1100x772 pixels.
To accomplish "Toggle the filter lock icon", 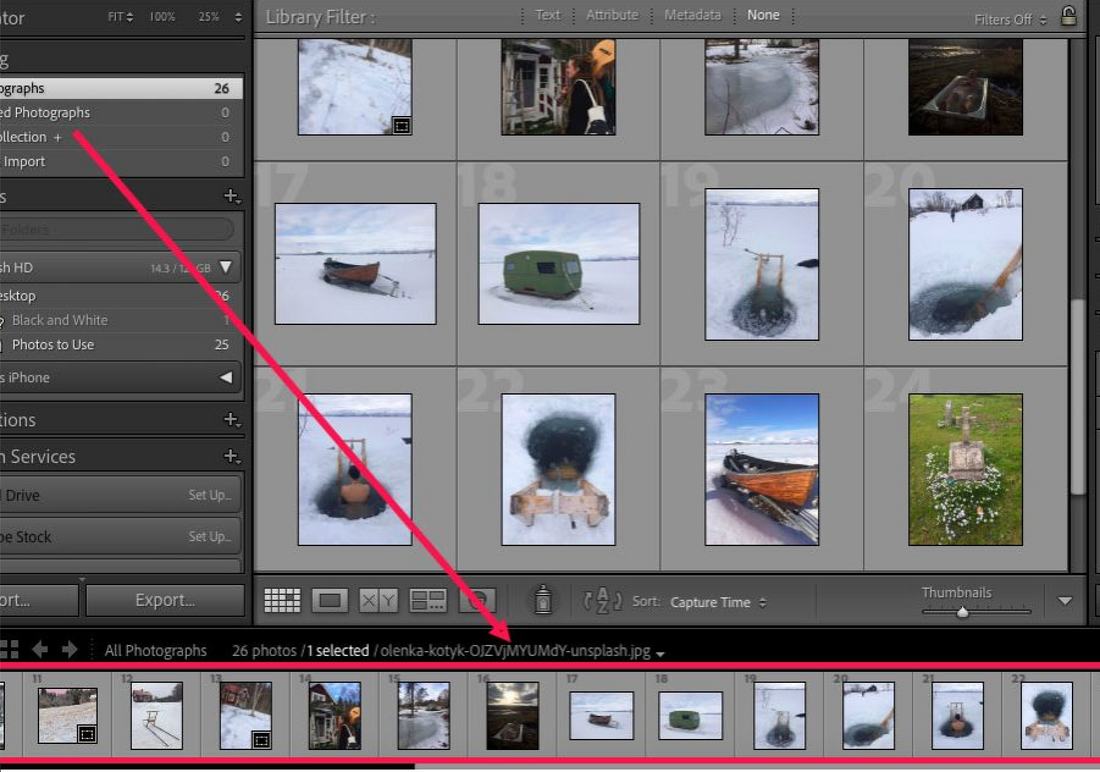I will tap(1068, 15).
